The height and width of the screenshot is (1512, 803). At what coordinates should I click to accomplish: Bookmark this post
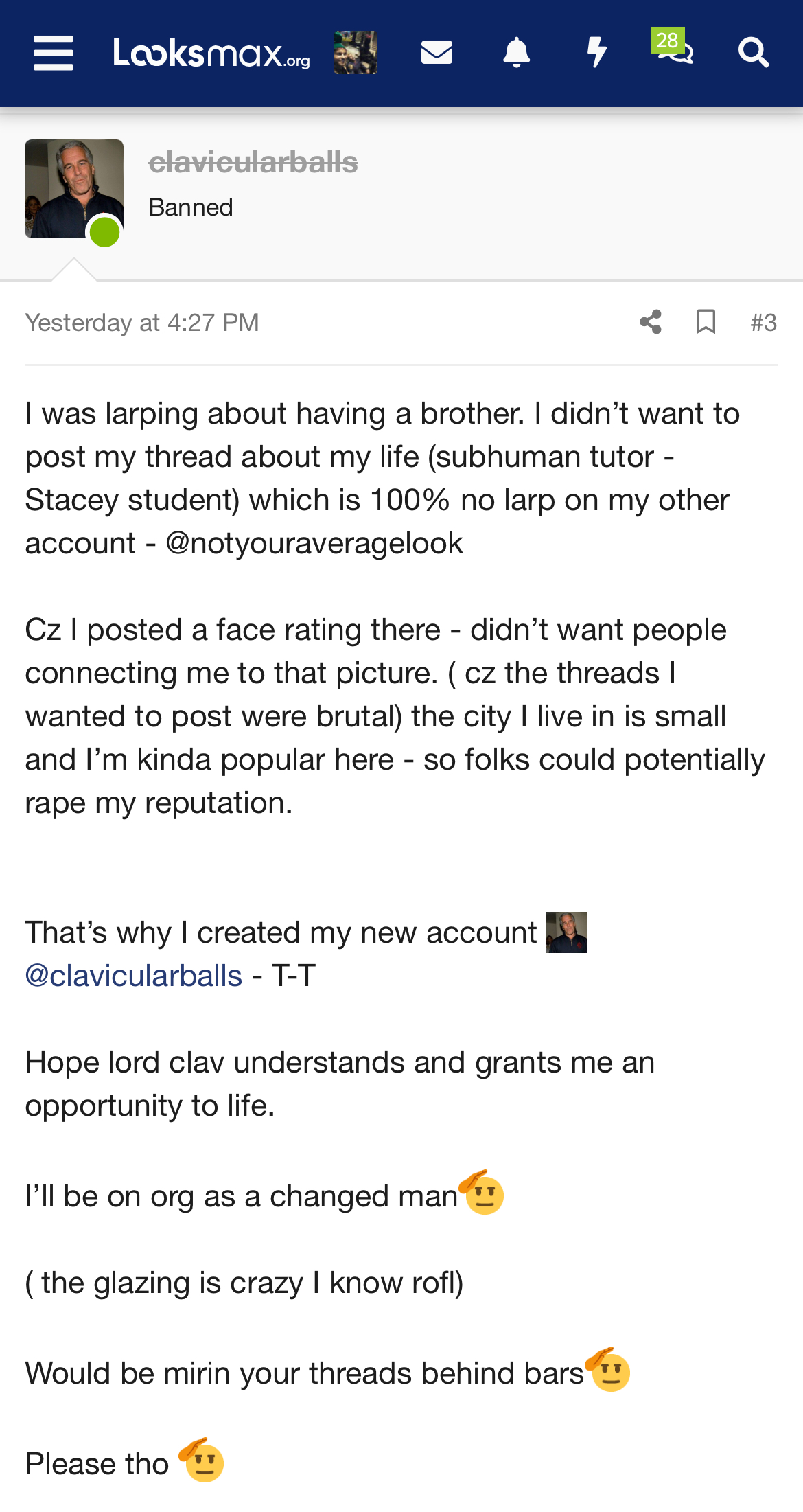coord(706,322)
